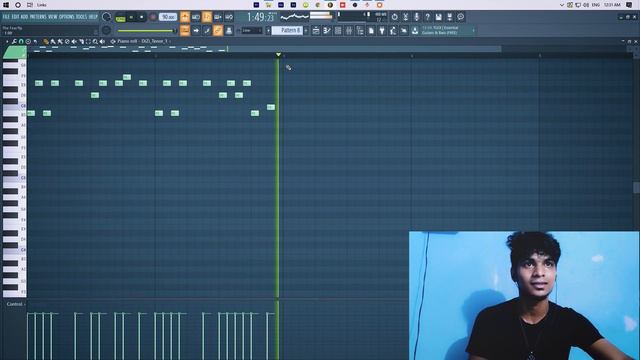The image size is (640, 360).
Task: Toggle the note draw brush icon
Action: pos(207,31)
